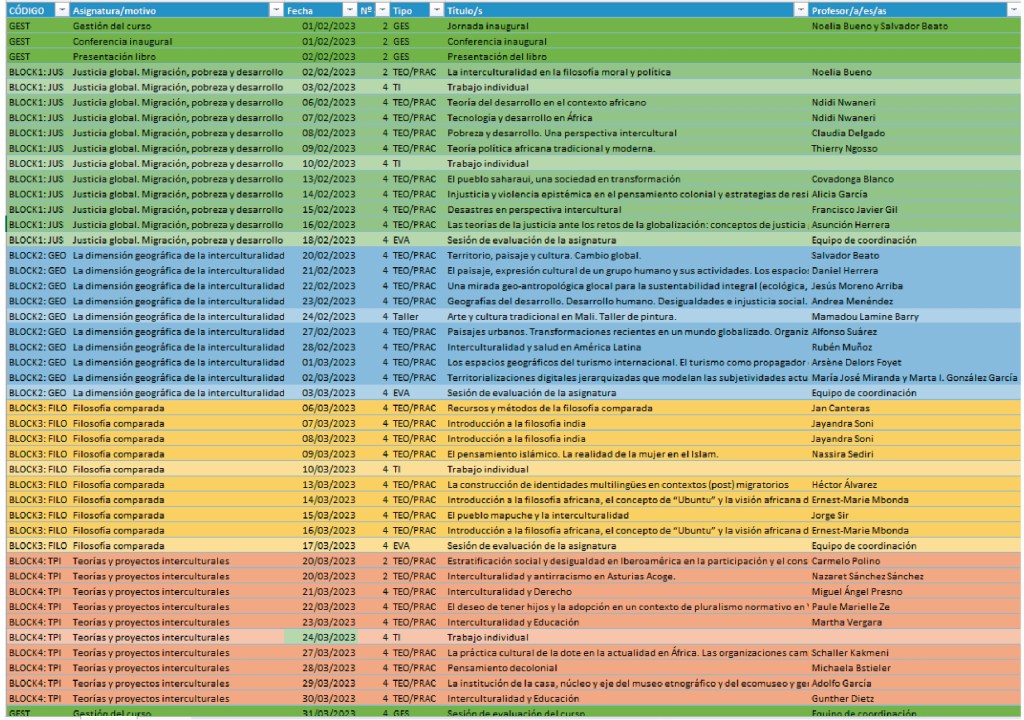The height and width of the screenshot is (720, 1024).
Task: Open the Nº column filter dropdown
Action: [x=381, y=9]
